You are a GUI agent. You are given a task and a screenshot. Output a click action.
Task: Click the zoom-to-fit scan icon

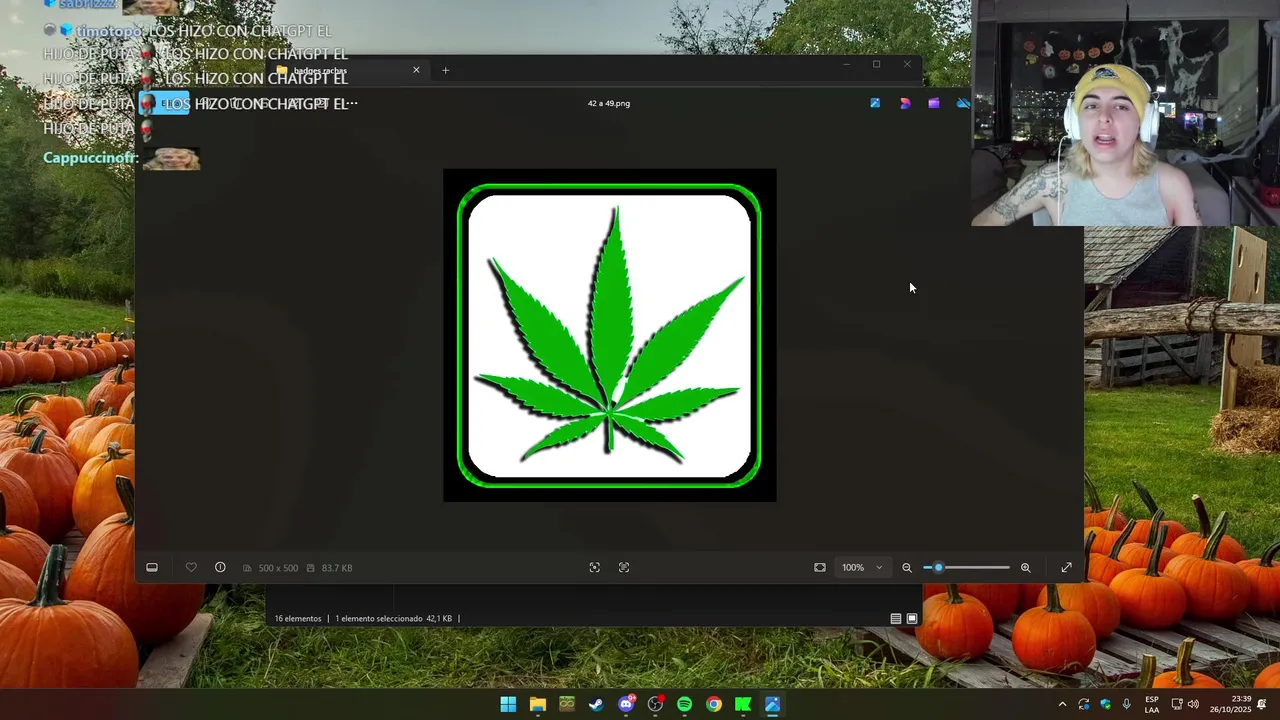pyautogui.click(x=624, y=567)
